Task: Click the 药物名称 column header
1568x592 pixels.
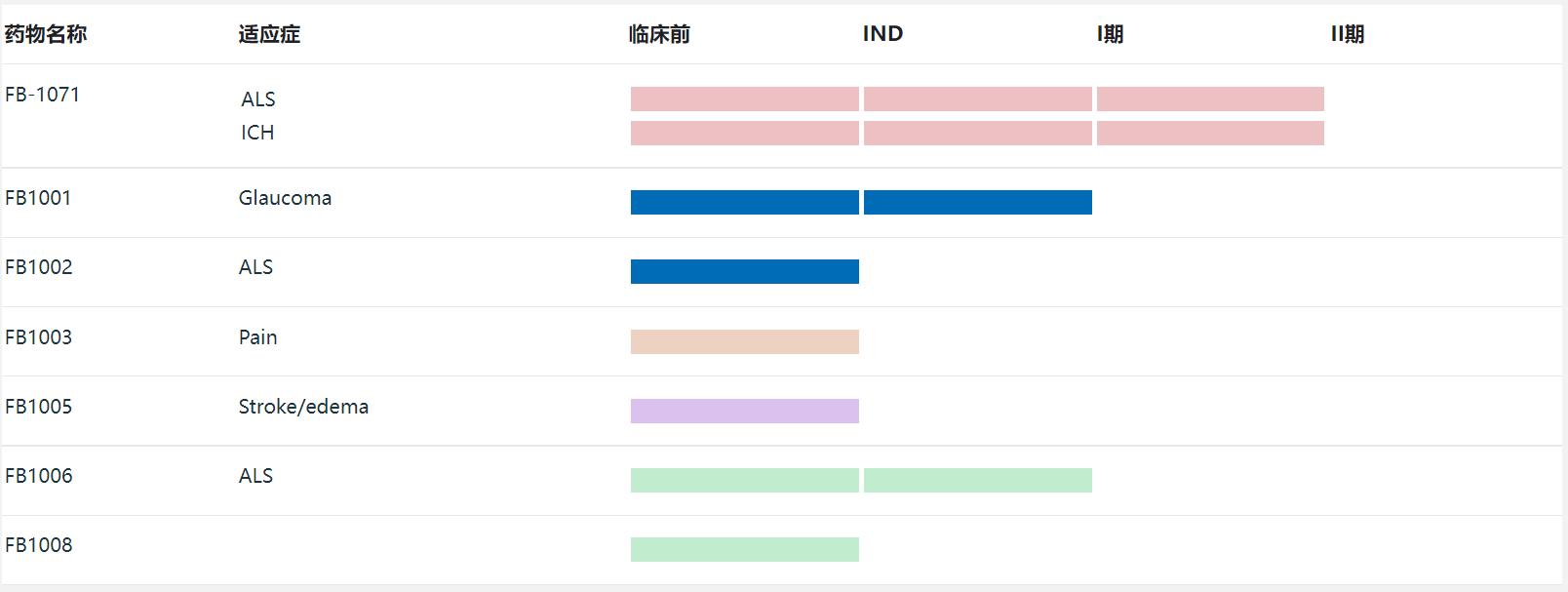Action: pyautogui.click(x=46, y=34)
